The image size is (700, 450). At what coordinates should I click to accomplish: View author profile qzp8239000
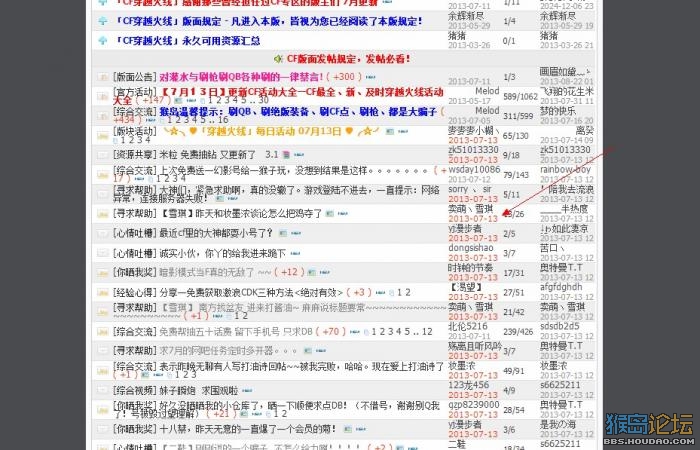474,404
